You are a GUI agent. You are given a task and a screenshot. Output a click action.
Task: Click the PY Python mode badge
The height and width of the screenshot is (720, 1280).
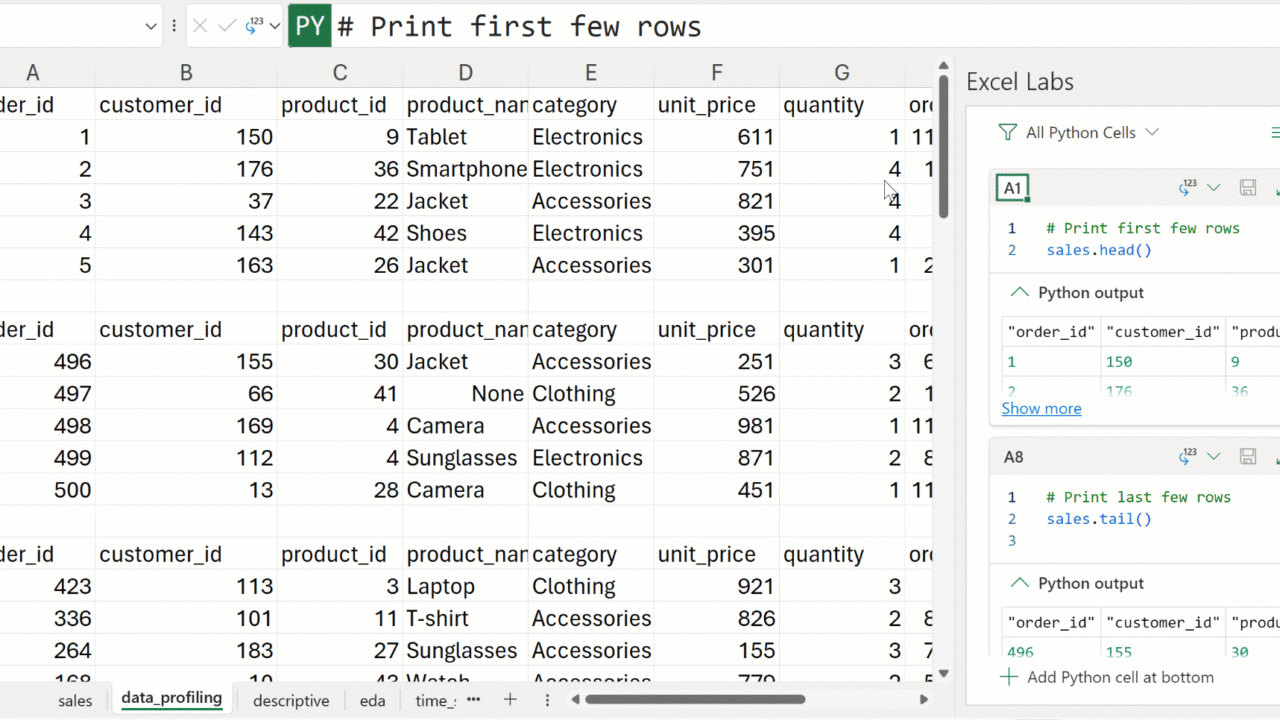point(310,27)
